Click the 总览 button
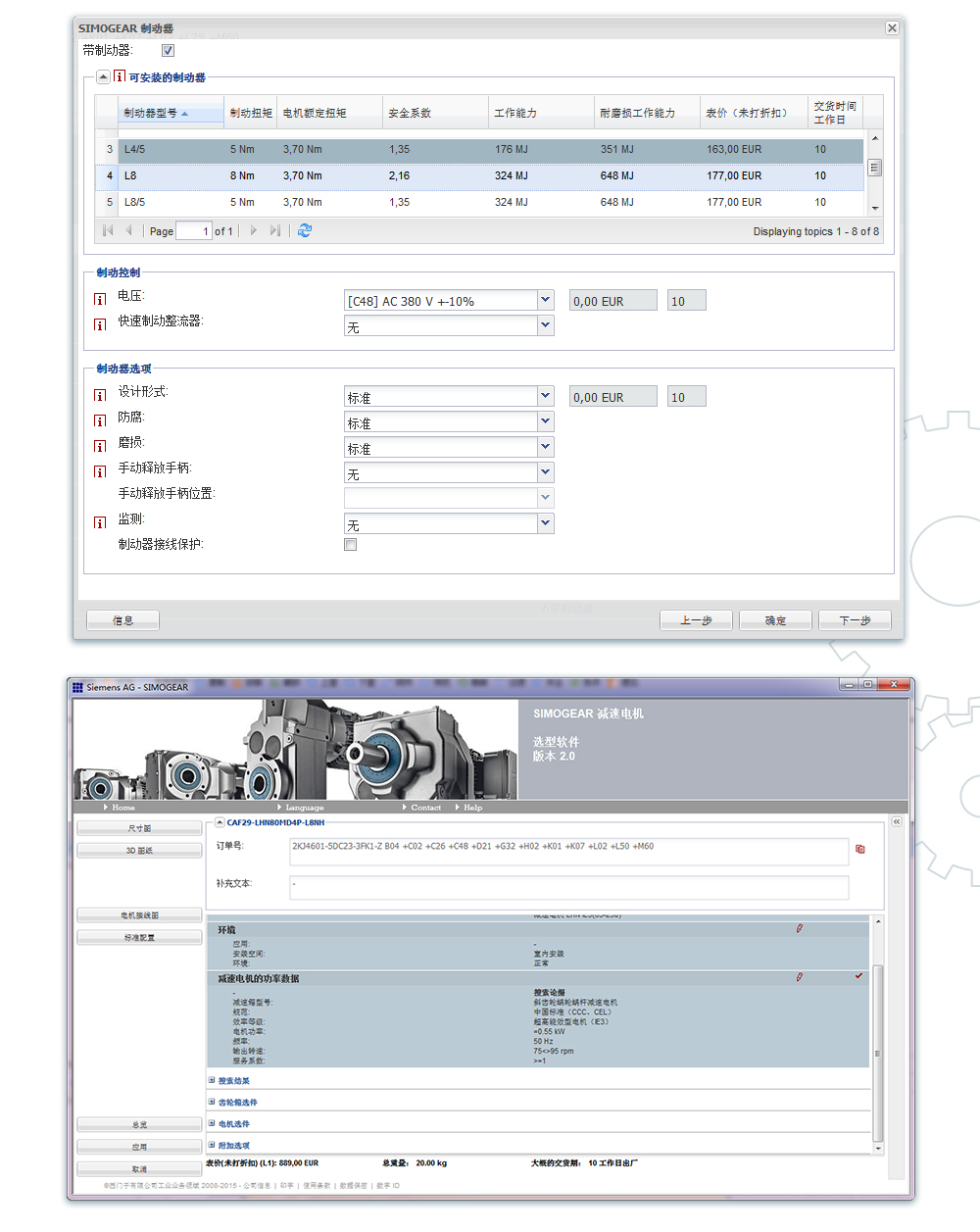 point(139,1125)
